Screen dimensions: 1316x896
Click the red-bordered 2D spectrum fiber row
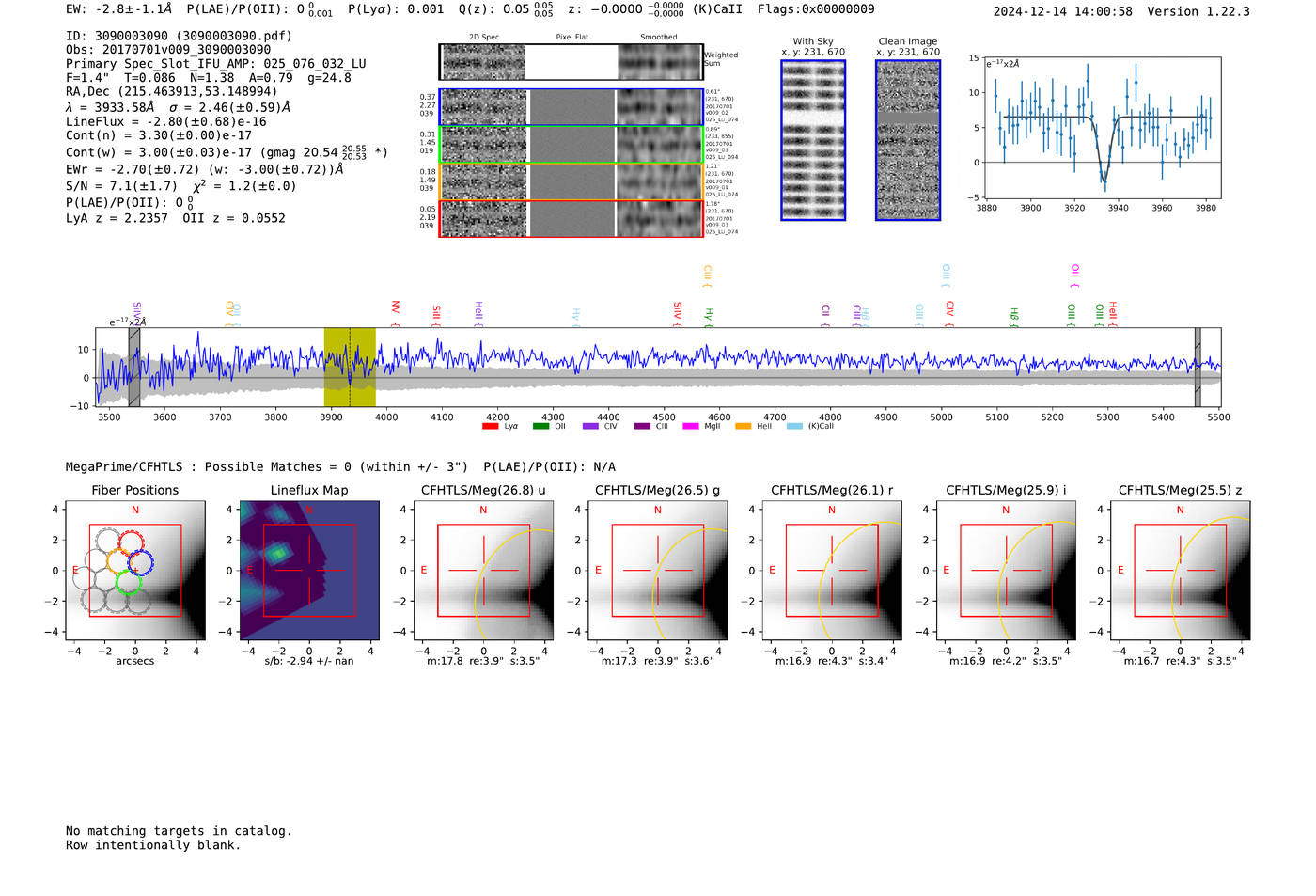pos(571,218)
